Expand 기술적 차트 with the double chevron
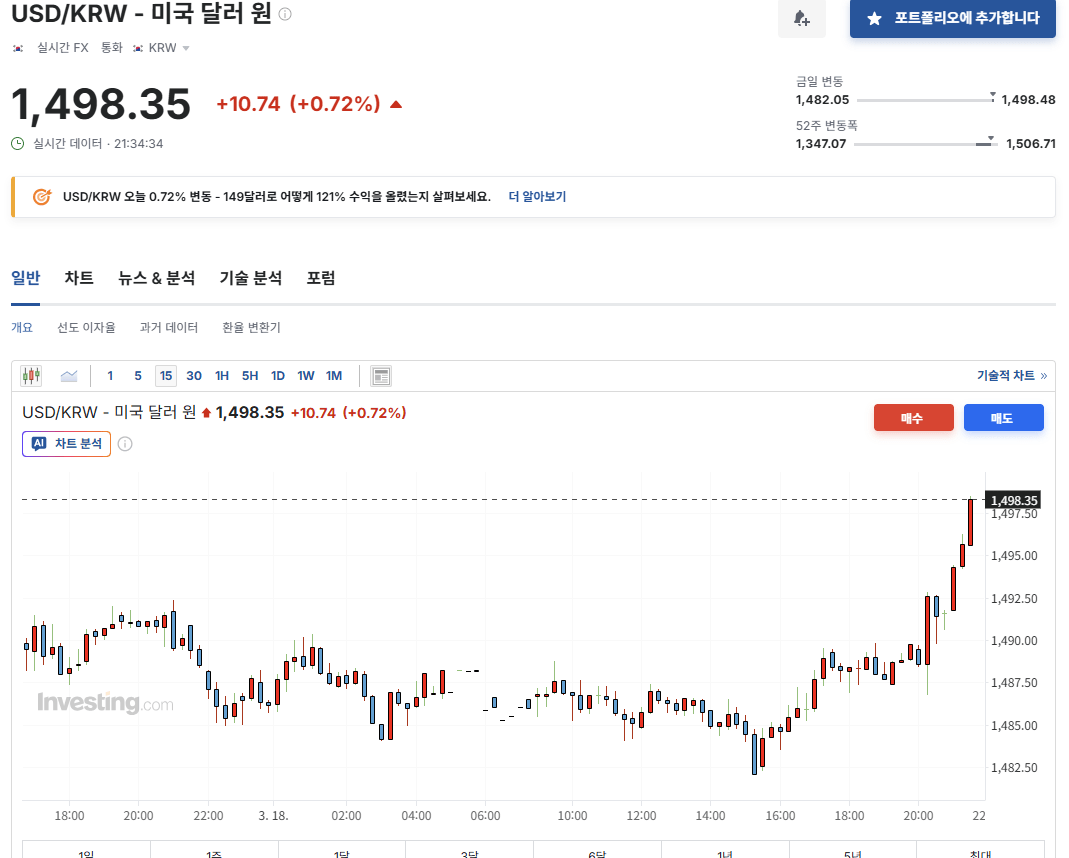Screen dimensions: 1069x858 (x=1043, y=376)
